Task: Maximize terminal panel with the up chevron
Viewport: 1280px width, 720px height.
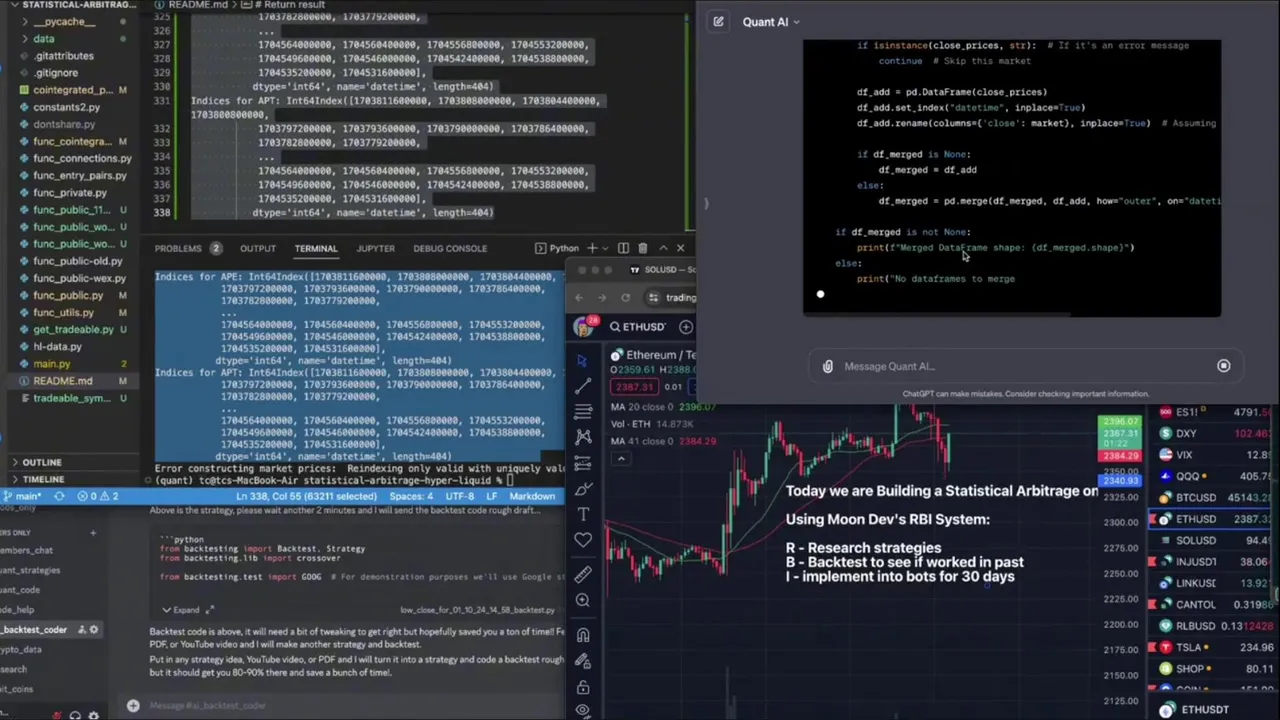Action: 663,248
